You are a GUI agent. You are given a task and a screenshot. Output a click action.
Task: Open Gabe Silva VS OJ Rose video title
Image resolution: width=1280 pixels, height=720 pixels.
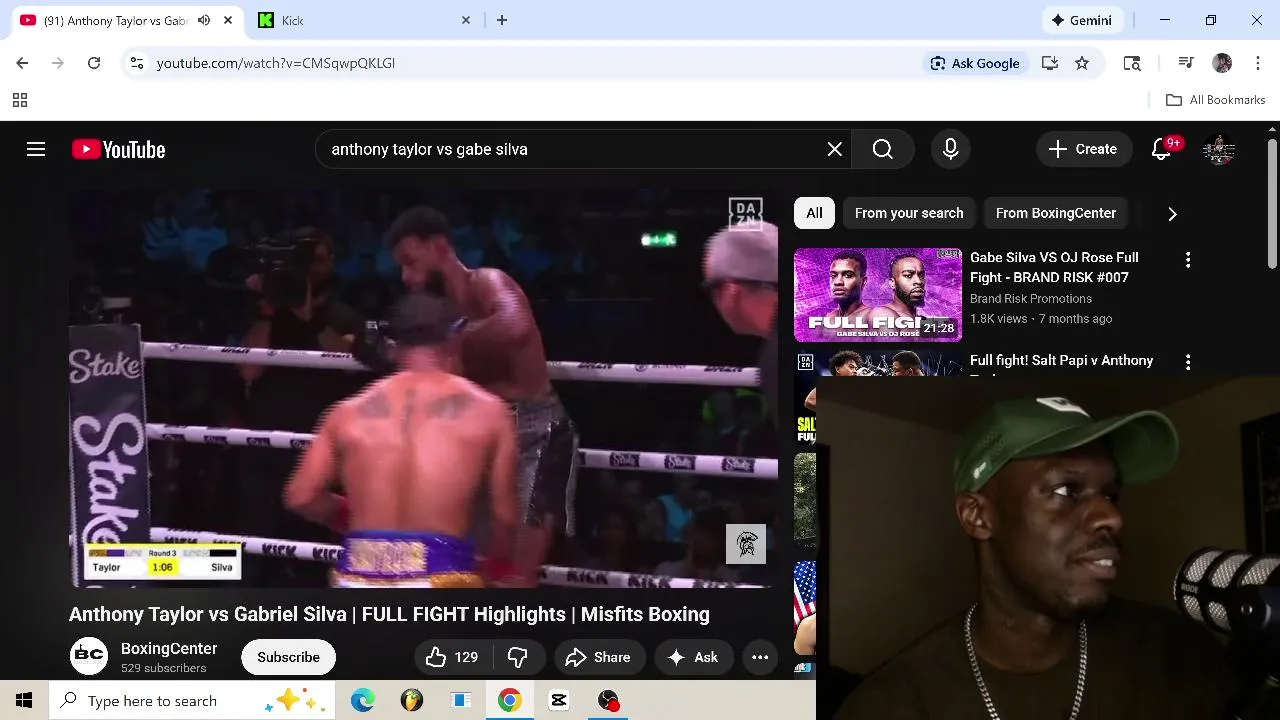1054,267
